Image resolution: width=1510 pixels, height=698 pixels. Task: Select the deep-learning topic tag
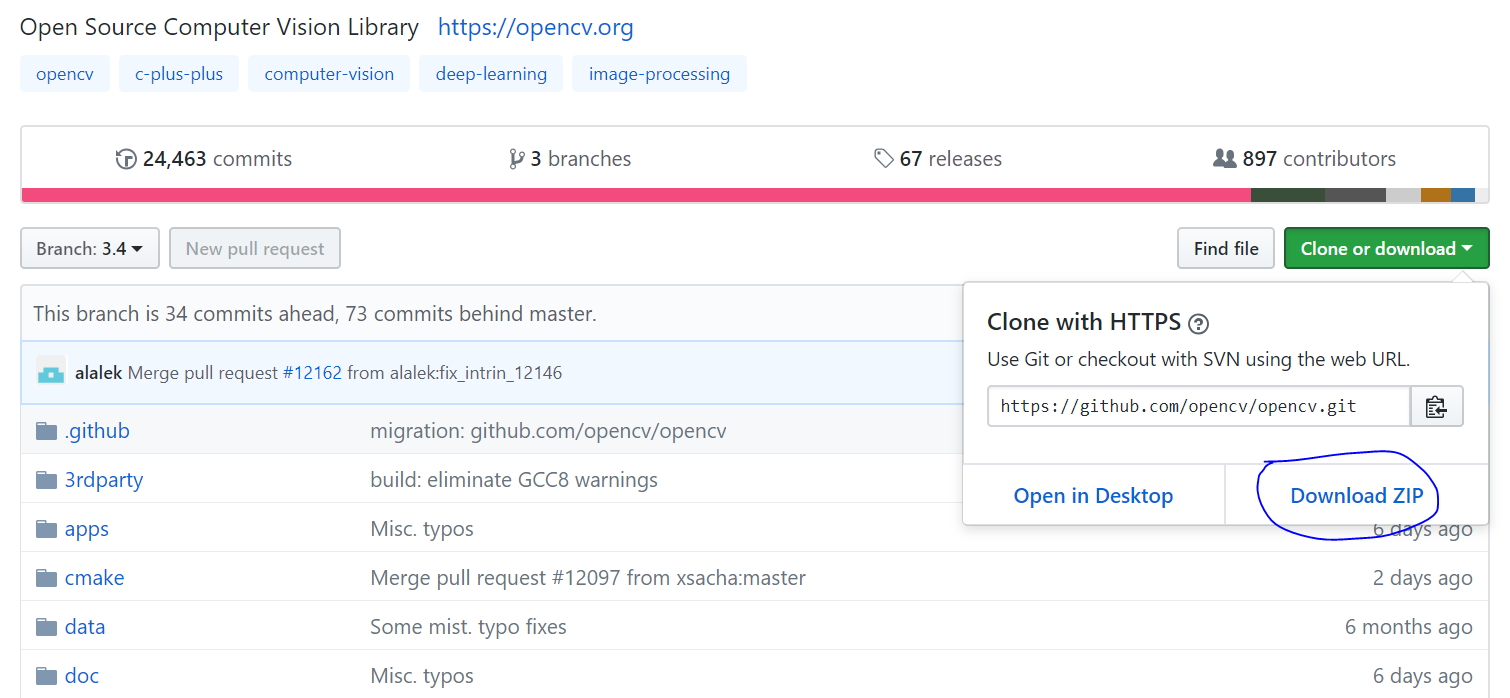coord(491,74)
